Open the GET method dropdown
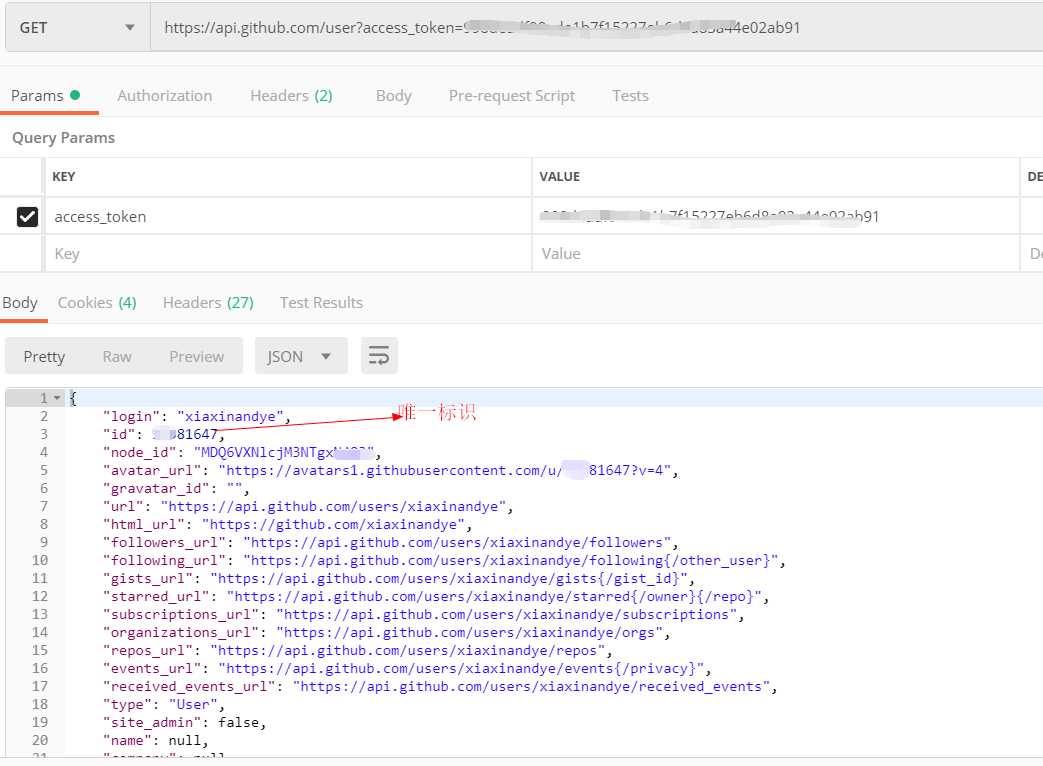 click(x=77, y=28)
